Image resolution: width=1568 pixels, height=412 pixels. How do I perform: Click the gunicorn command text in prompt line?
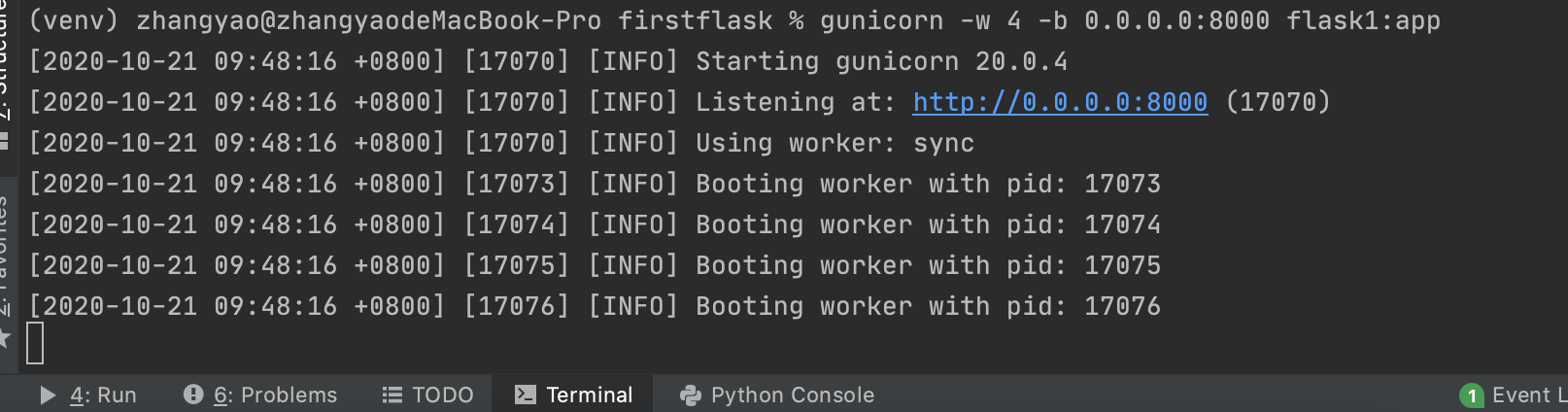[1130, 20]
